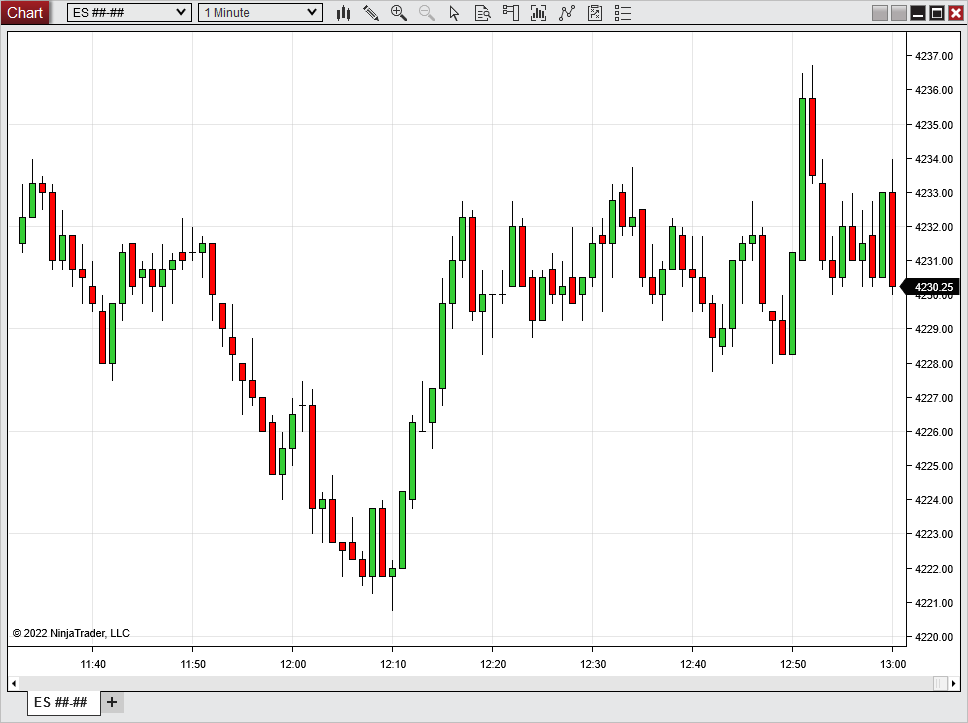Open the Chart Trader icon
Image resolution: width=968 pixels, height=723 pixels.
(x=511, y=13)
